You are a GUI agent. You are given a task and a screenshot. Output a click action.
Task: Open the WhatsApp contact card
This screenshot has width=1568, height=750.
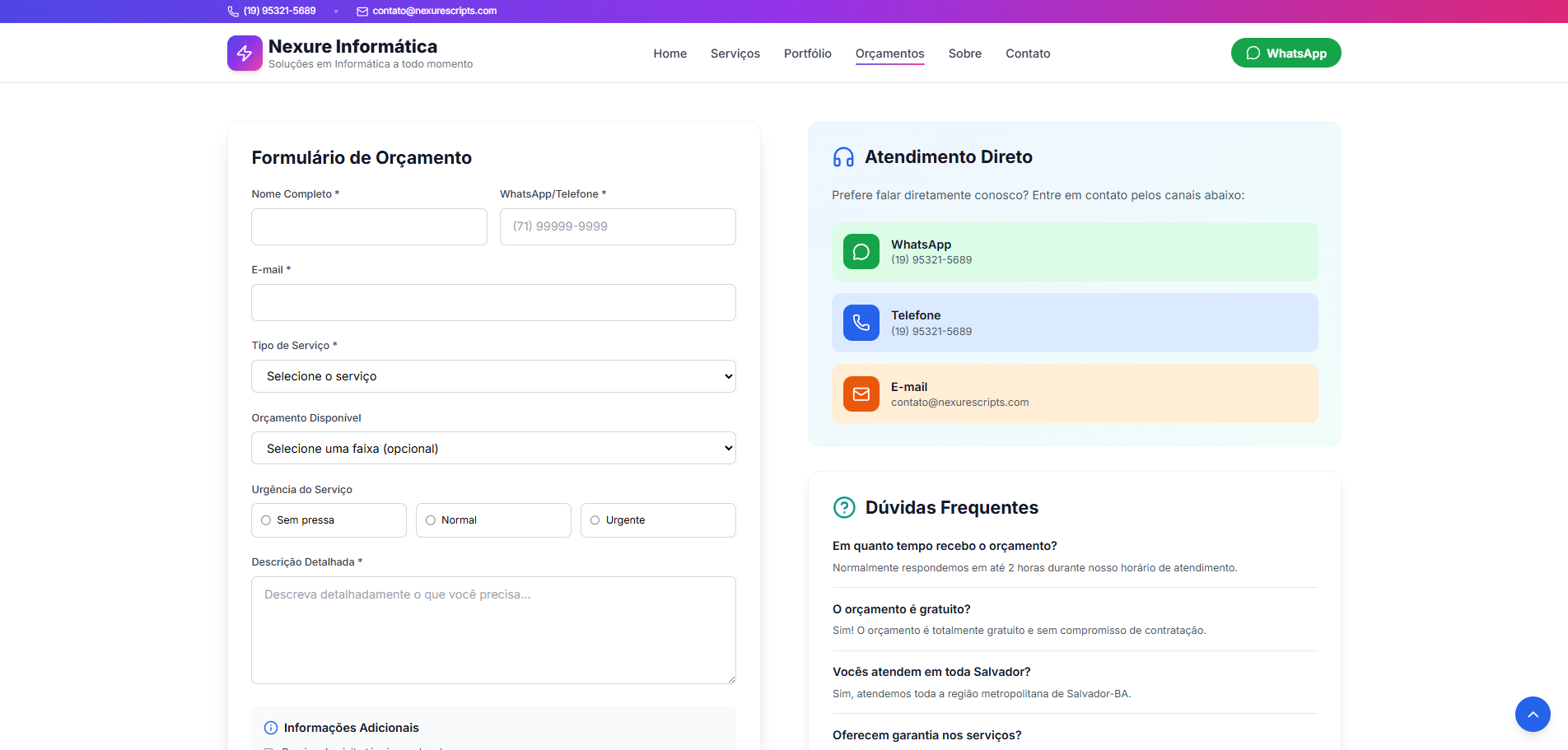click(x=1075, y=252)
